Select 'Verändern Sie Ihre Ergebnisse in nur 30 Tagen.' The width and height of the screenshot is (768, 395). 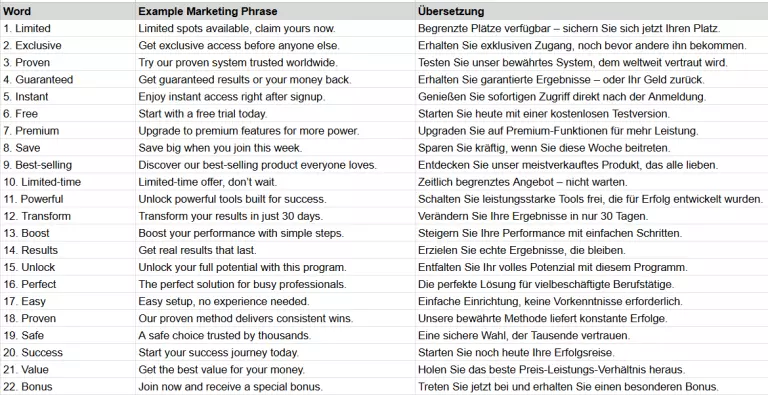pyautogui.click(x=592, y=216)
